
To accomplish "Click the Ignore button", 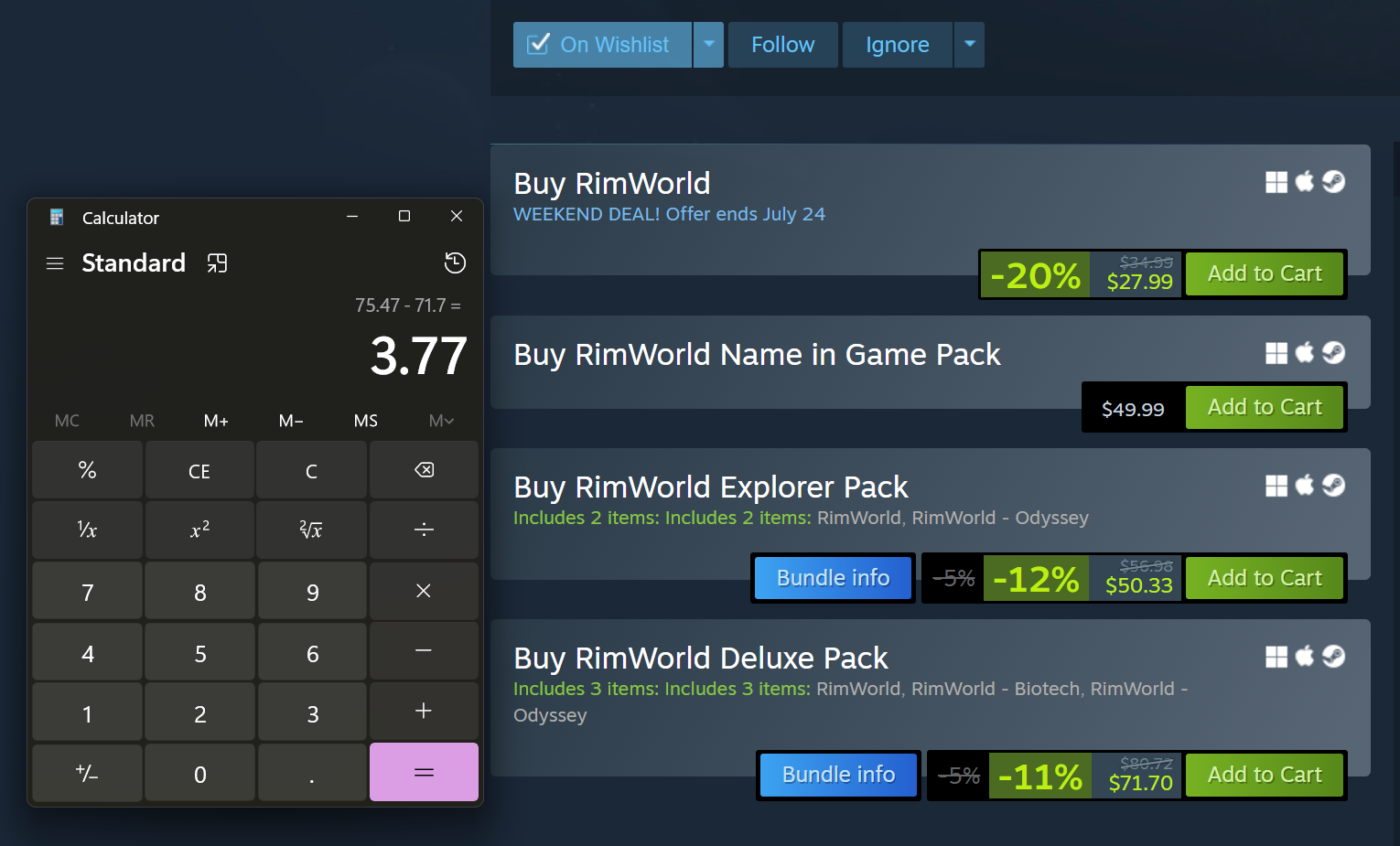I will pyautogui.click(x=898, y=45).
